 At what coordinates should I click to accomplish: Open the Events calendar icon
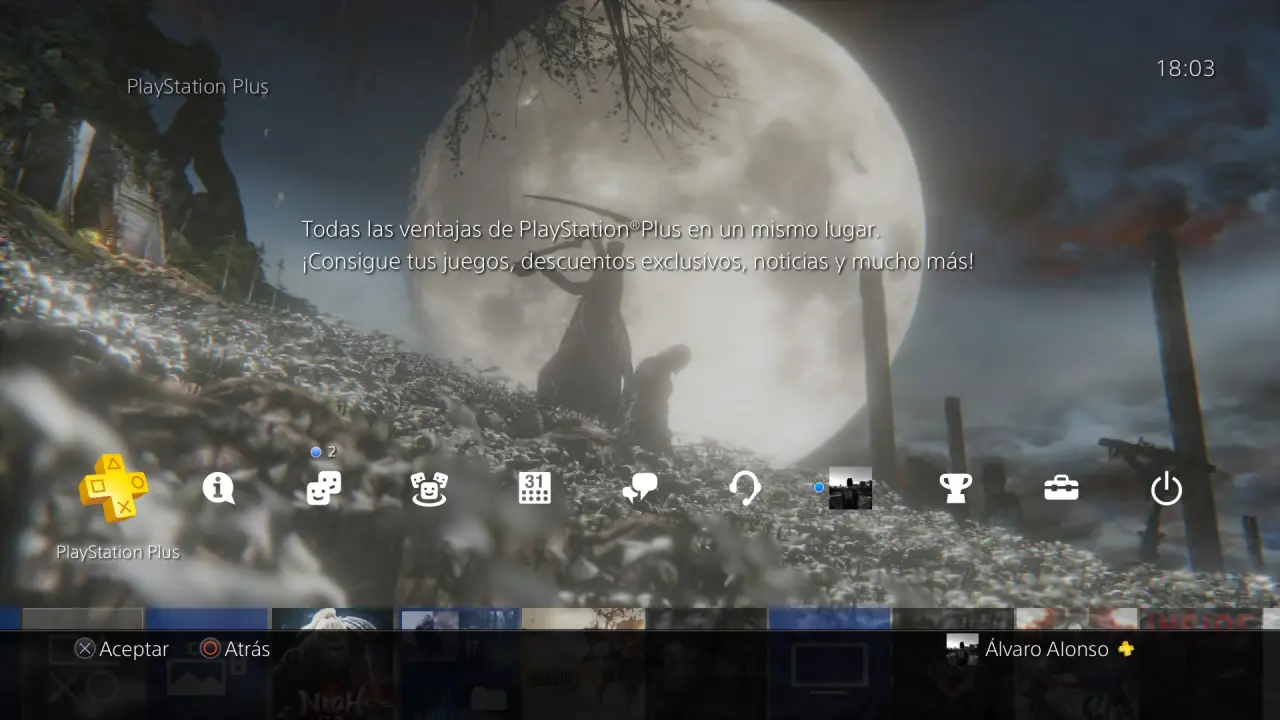(535, 488)
